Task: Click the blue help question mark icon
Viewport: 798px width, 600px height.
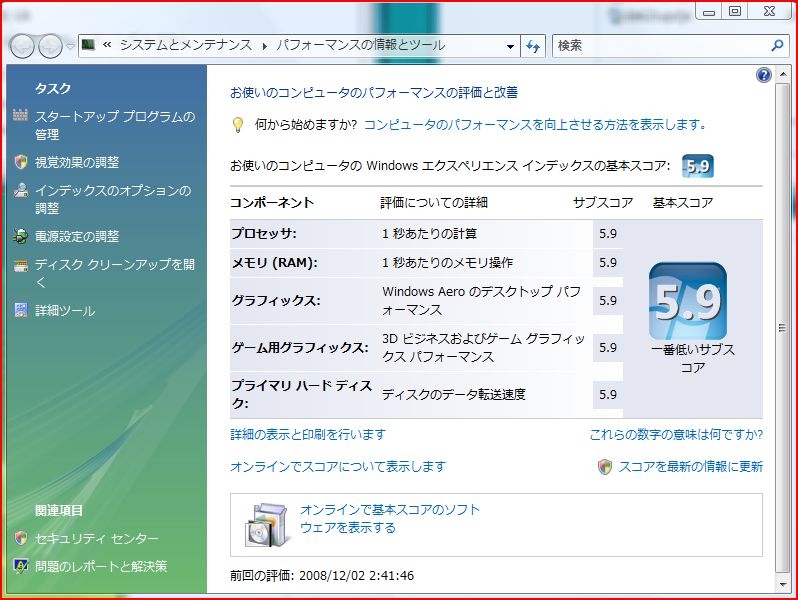Action: 763,75
